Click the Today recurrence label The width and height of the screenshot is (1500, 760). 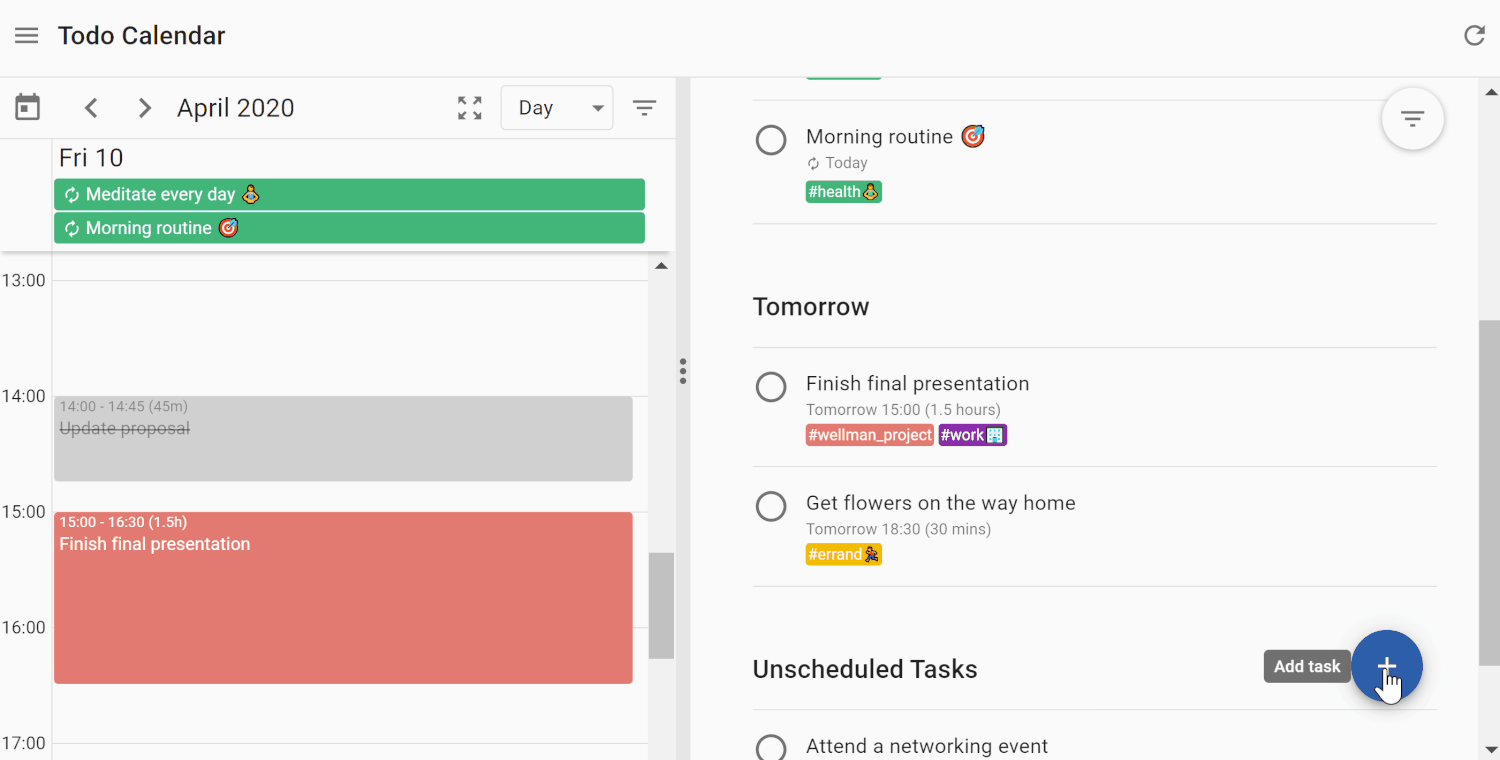(846, 163)
